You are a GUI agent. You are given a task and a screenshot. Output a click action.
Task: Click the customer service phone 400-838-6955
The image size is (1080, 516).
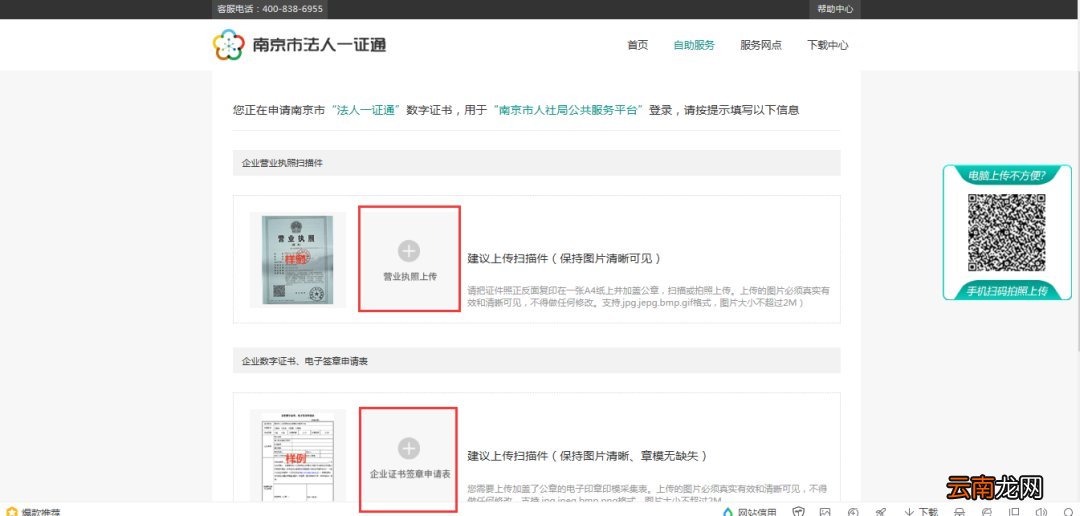[270, 9]
